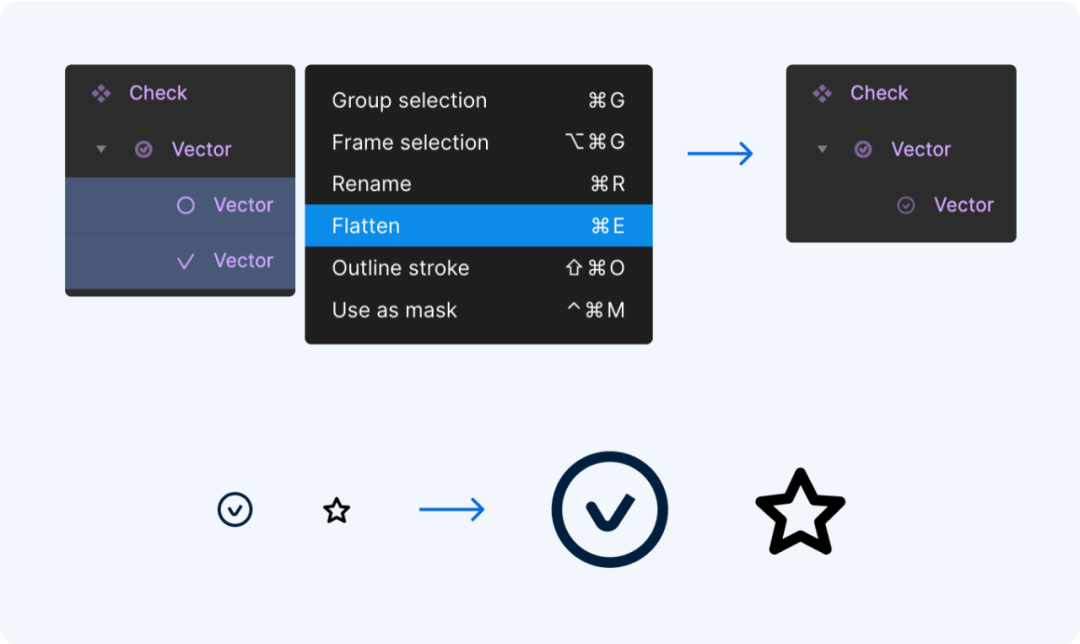Click the Check component icon in right panel
This screenshot has height=644, width=1080.
[x=822, y=93]
